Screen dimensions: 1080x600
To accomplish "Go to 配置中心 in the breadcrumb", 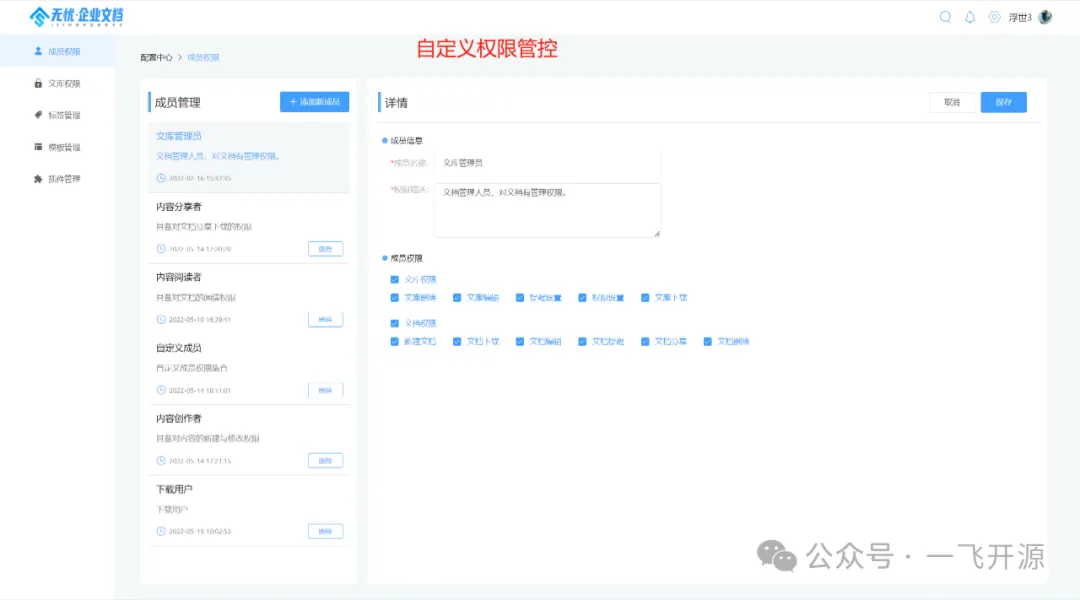I will 156,58.
